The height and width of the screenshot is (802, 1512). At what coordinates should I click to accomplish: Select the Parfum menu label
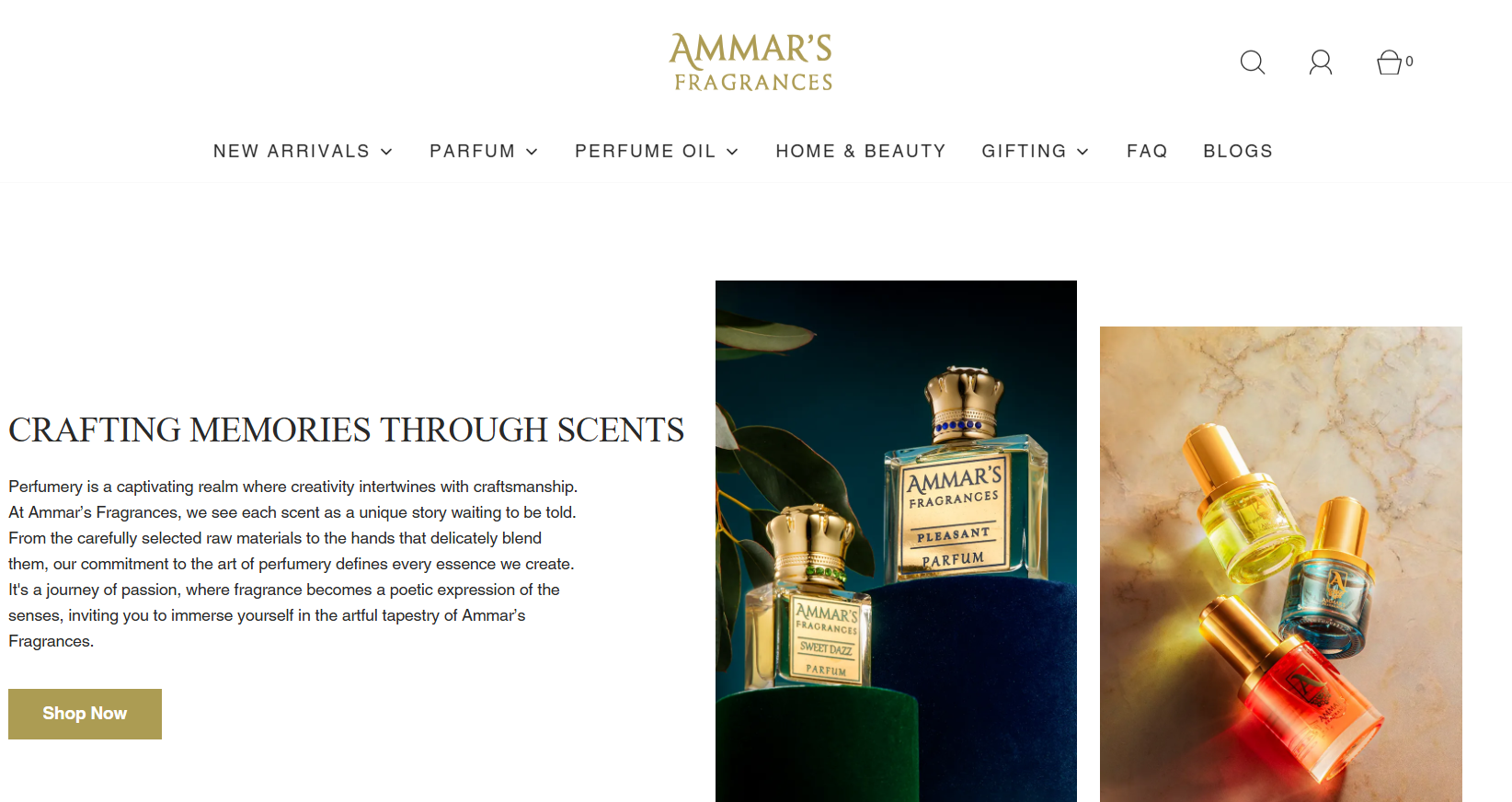[472, 151]
